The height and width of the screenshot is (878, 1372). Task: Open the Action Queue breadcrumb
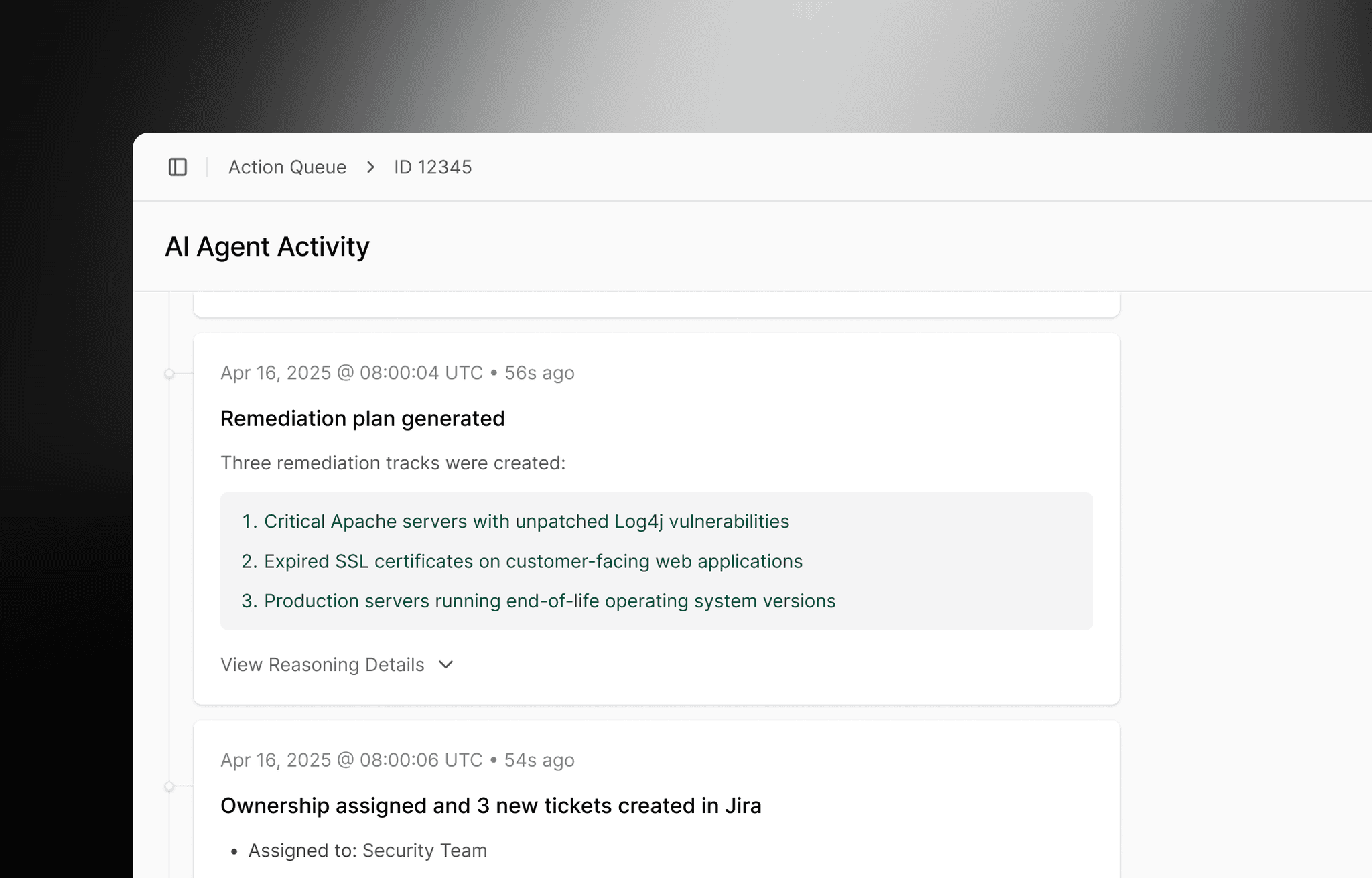287,167
